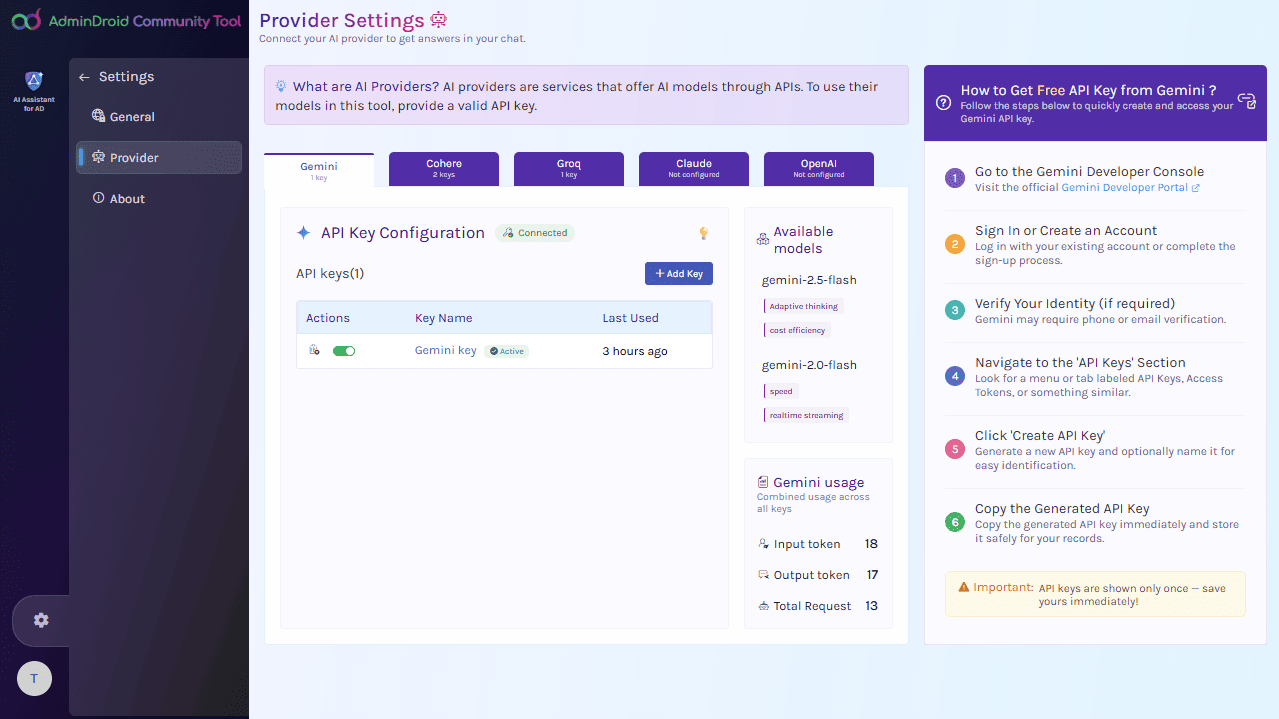Click the user avatar labeled T
The height and width of the screenshot is (719, 1279).
(34, 679)
